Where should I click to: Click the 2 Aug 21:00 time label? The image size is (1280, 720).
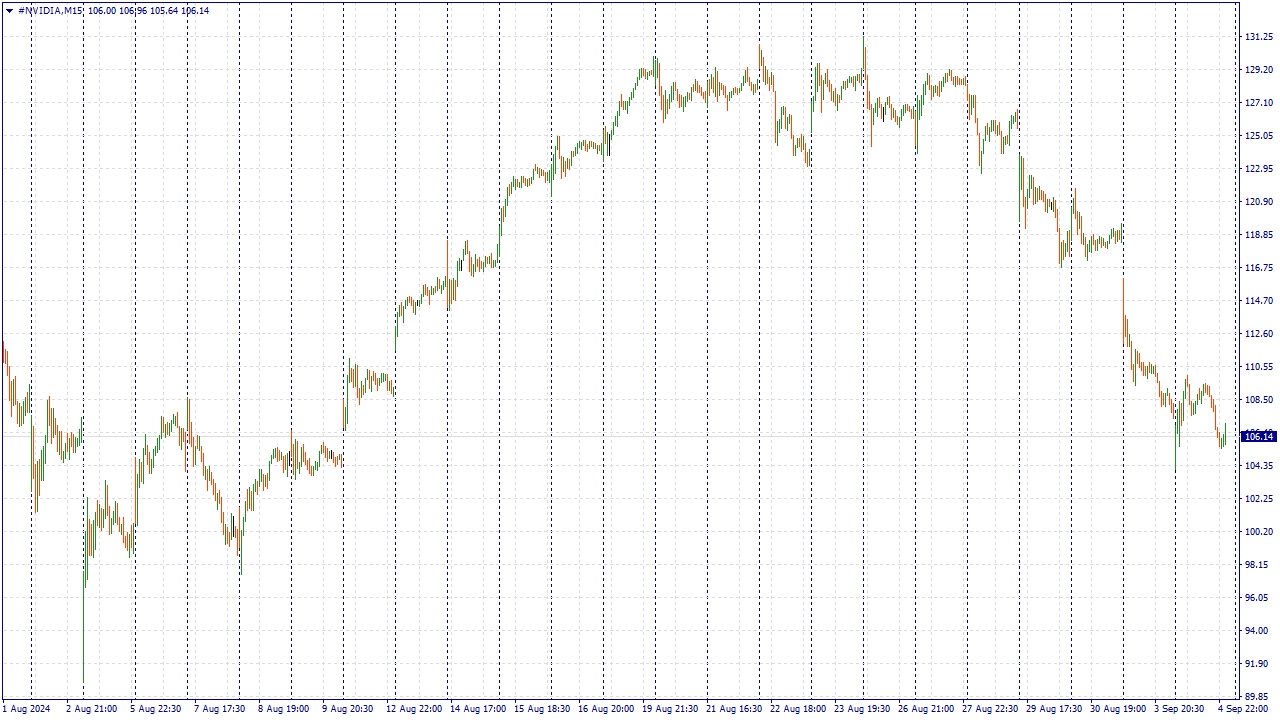point(91,709)
